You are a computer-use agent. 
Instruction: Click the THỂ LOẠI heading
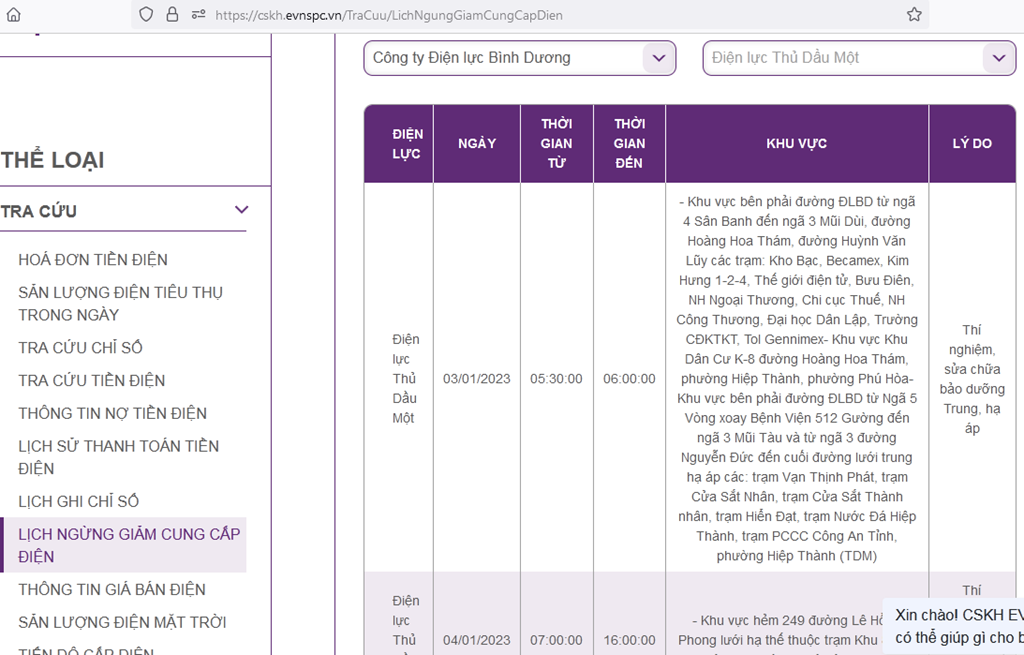(52, 160)
